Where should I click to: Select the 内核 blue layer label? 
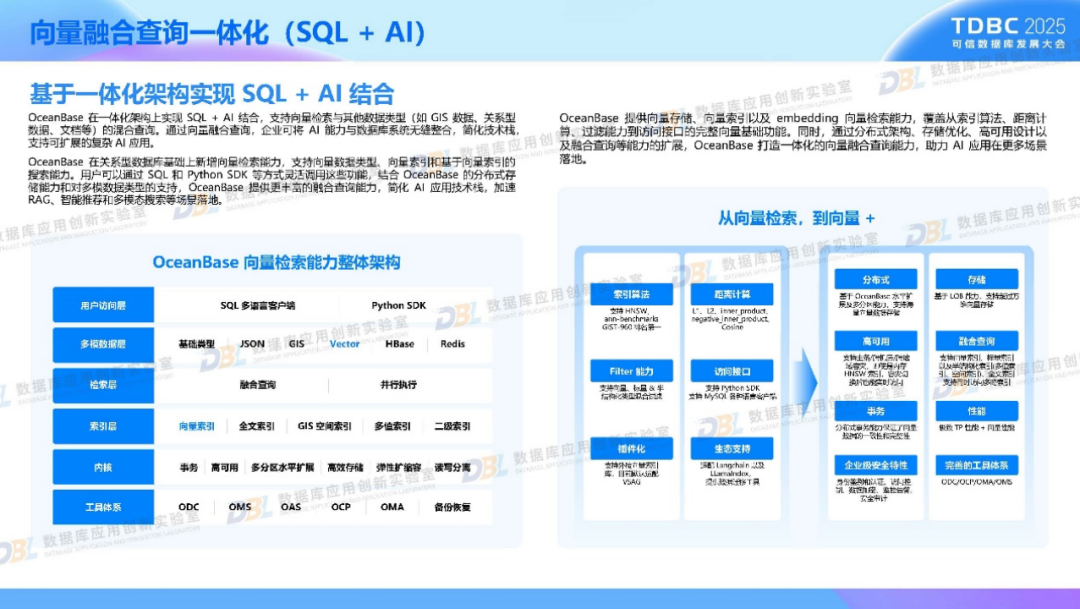point(103,467)
